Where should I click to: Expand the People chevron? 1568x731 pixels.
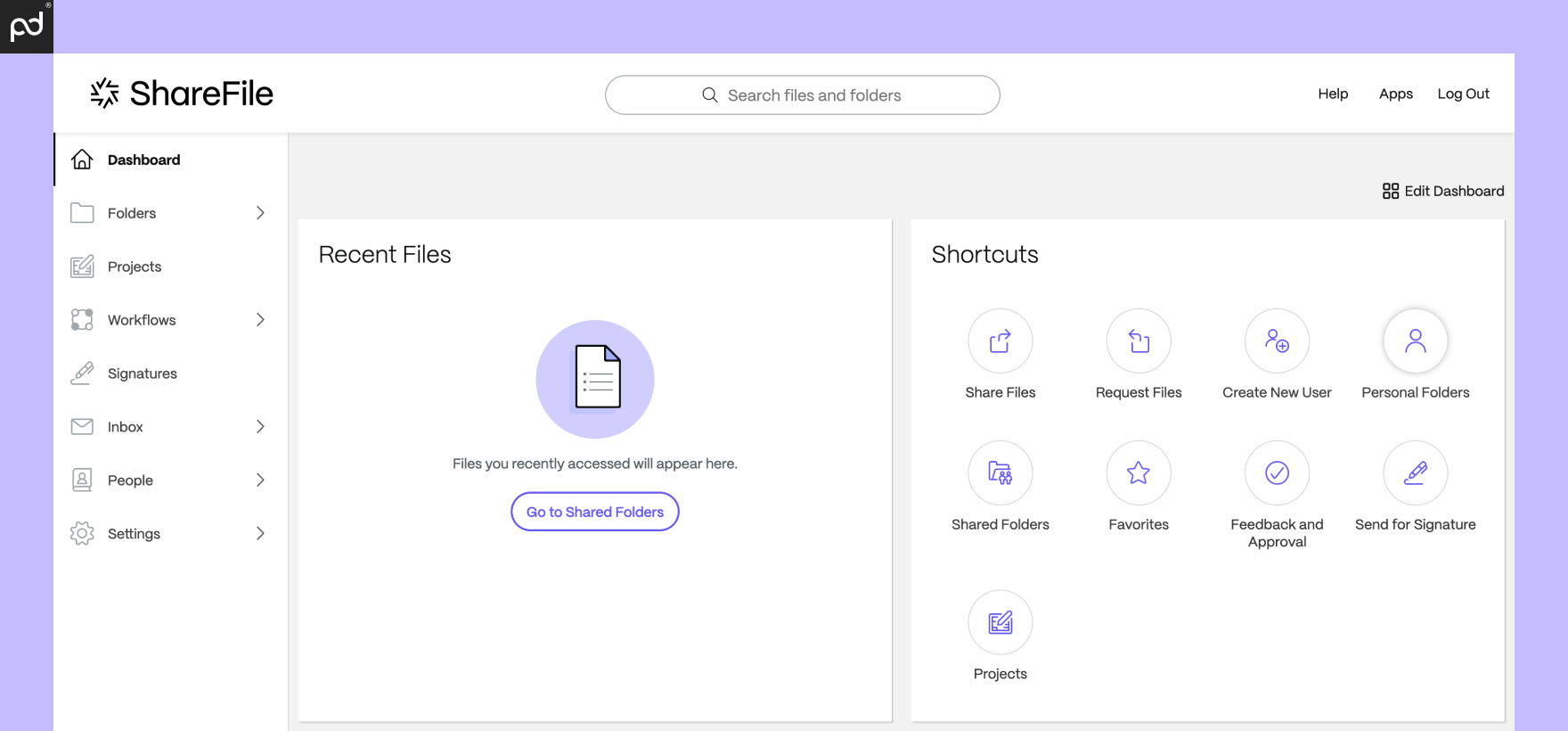tap(260, 480)
